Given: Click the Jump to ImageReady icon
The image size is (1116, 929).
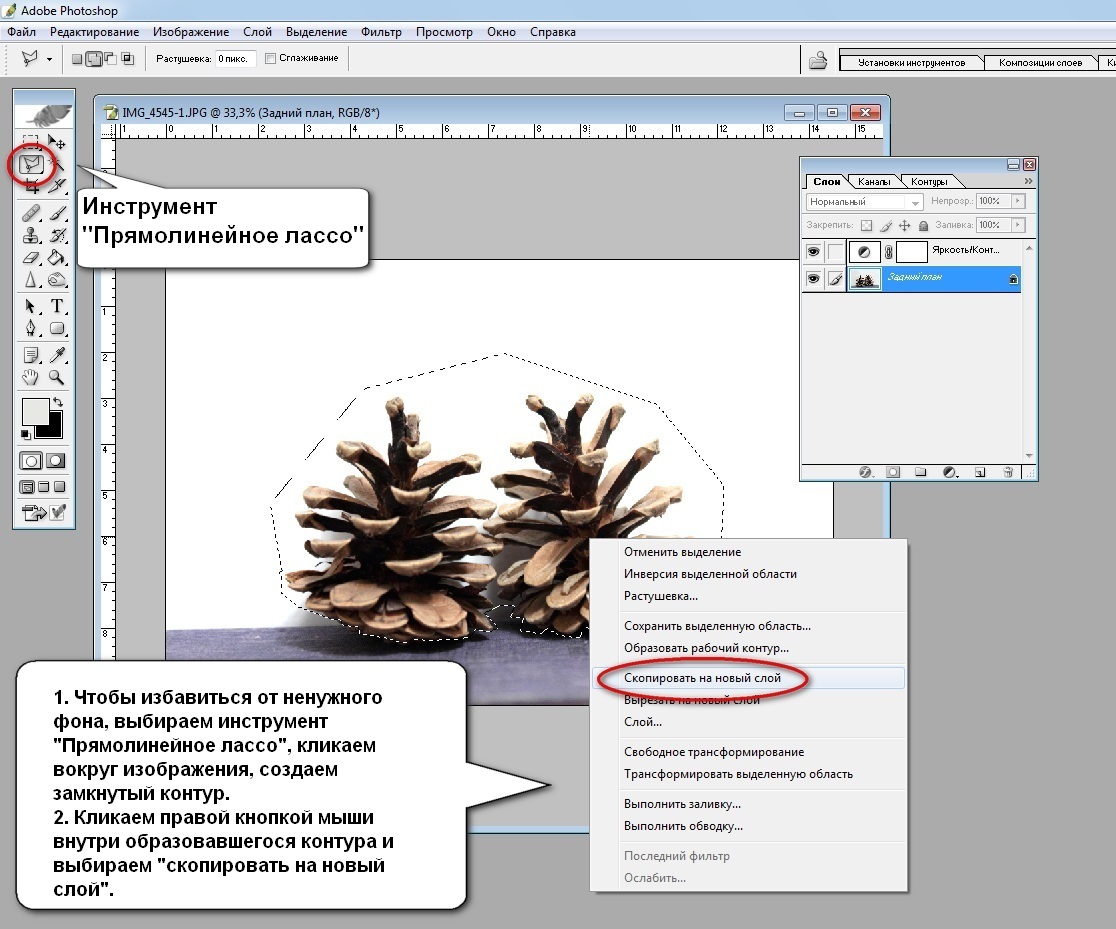Looking at the screenshot, I should 34,513.
